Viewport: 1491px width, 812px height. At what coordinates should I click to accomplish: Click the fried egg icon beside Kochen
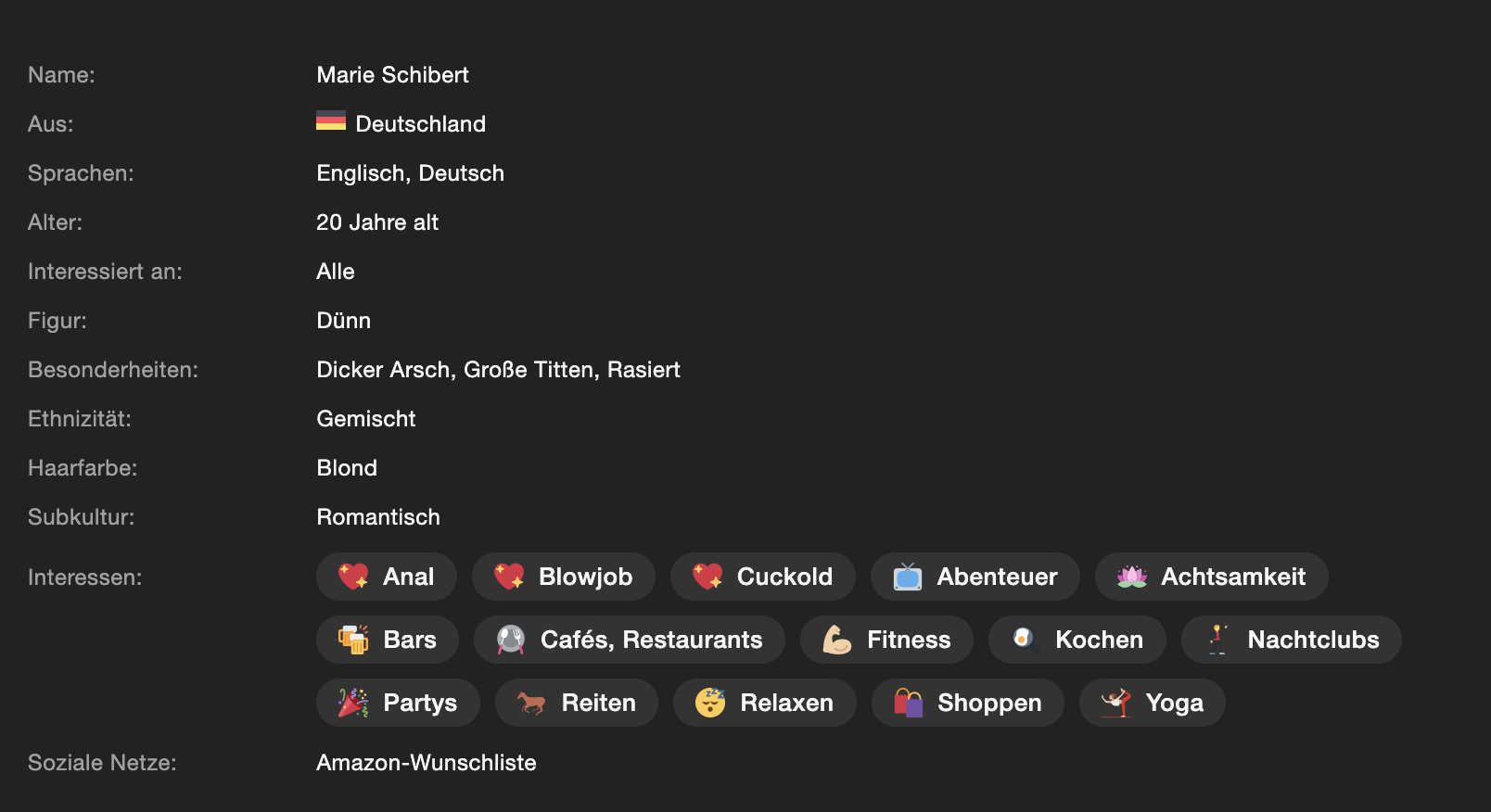pyautogui.click(x=1024, y=639)
